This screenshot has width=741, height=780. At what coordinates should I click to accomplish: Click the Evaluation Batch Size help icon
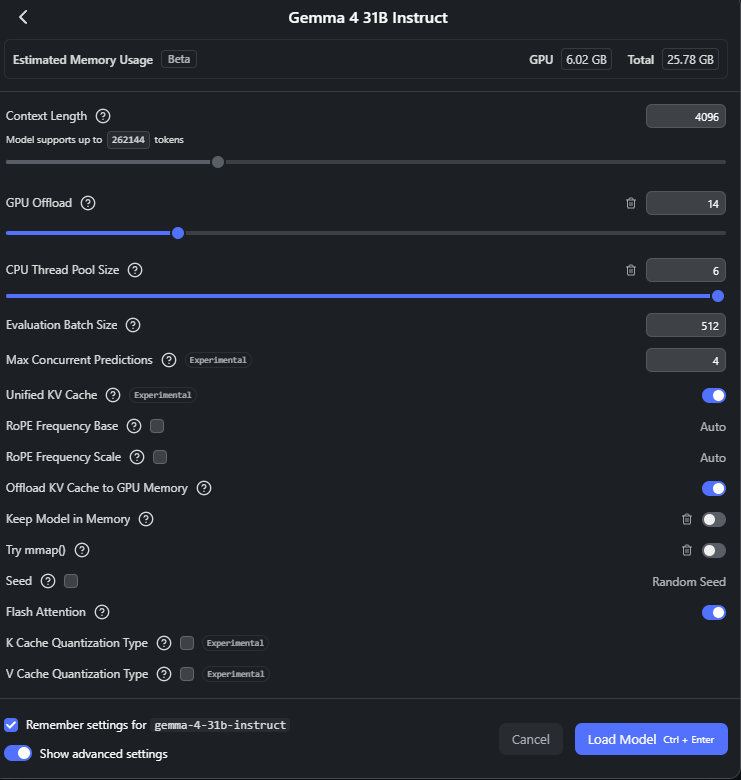pos(132,325)
